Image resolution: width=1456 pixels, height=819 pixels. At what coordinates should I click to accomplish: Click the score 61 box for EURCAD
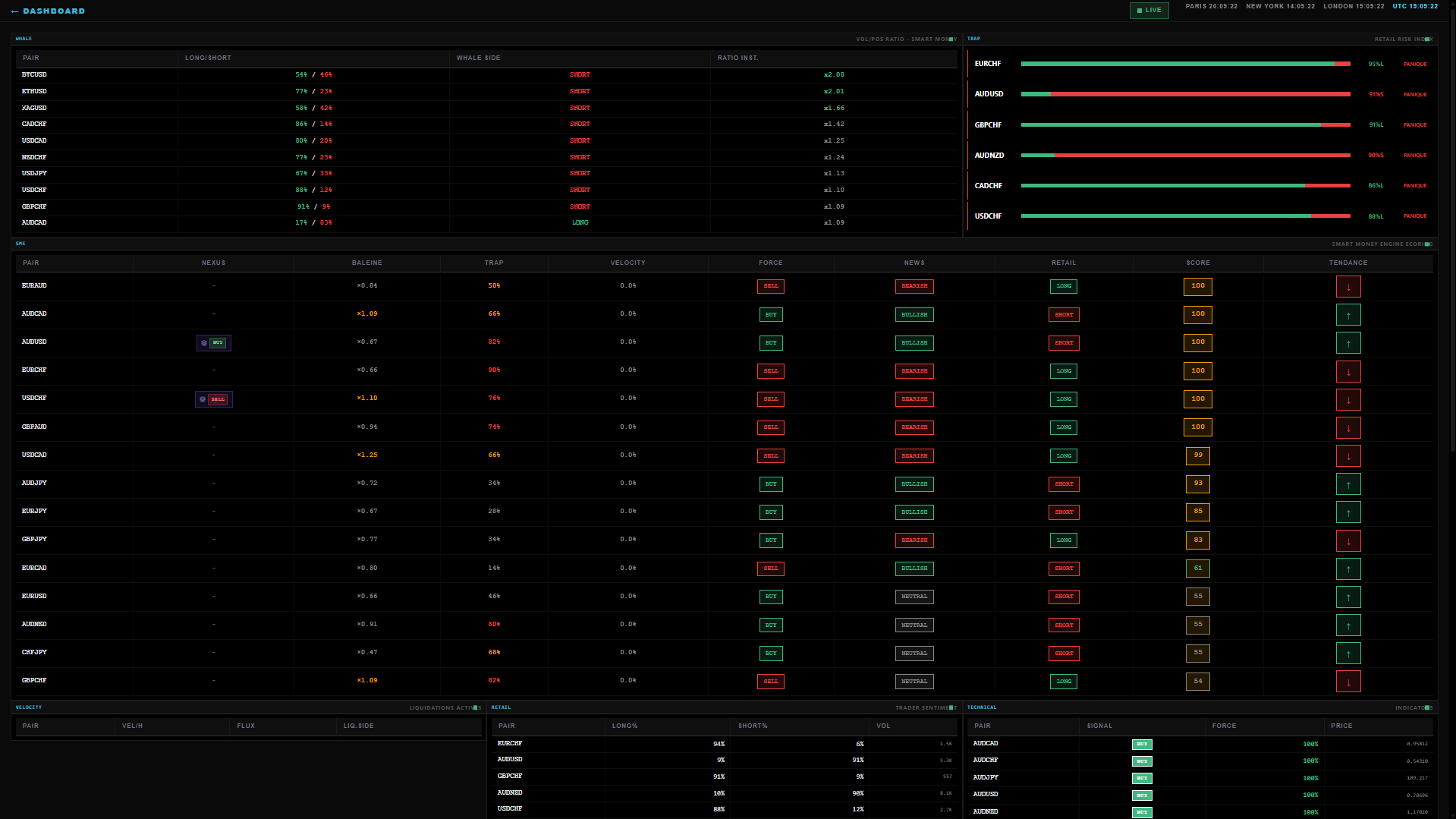click(1197, 569)
